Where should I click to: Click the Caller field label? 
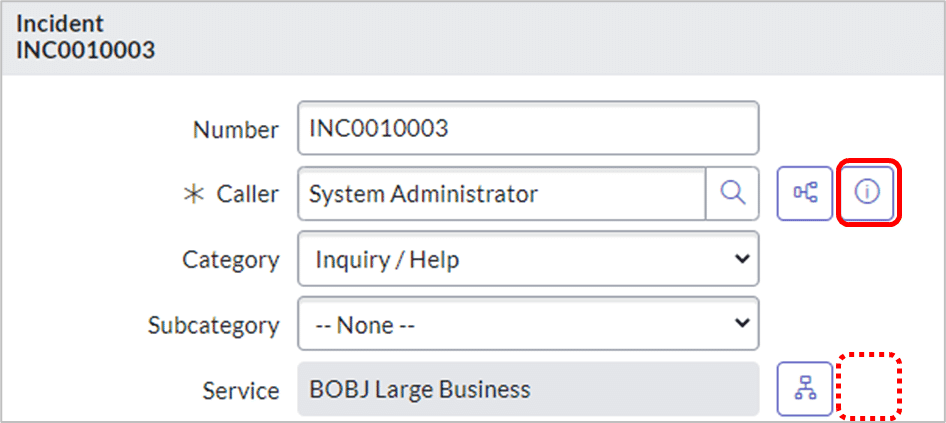coord(247,194)
